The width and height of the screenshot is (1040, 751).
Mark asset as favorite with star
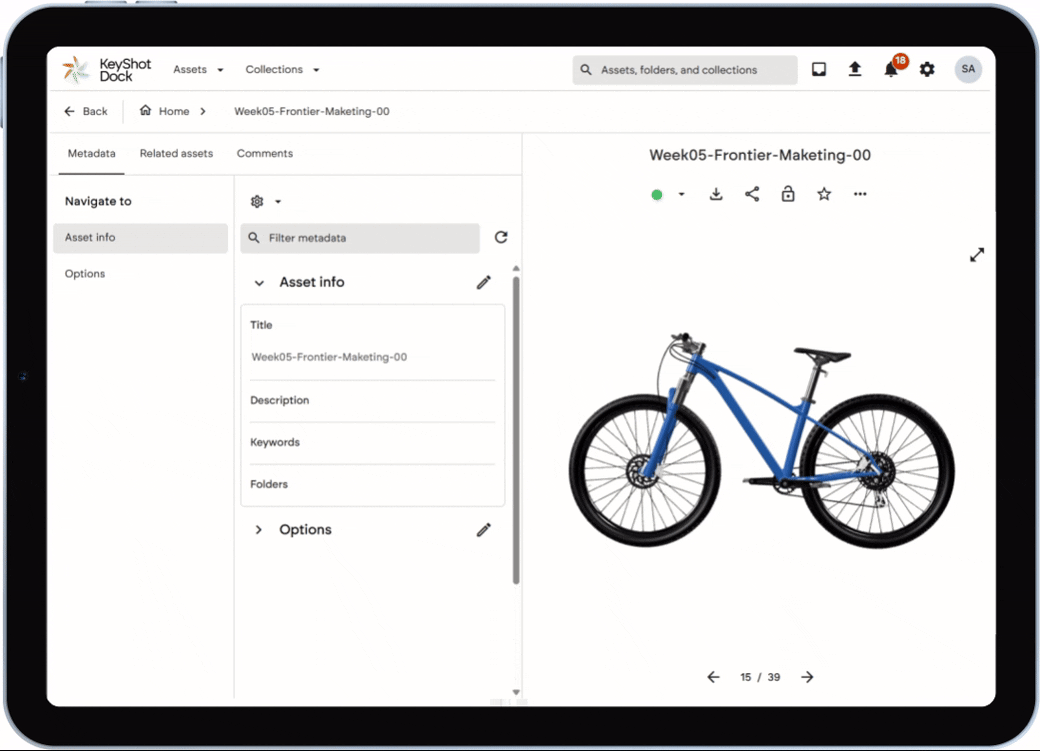point(824,194)
